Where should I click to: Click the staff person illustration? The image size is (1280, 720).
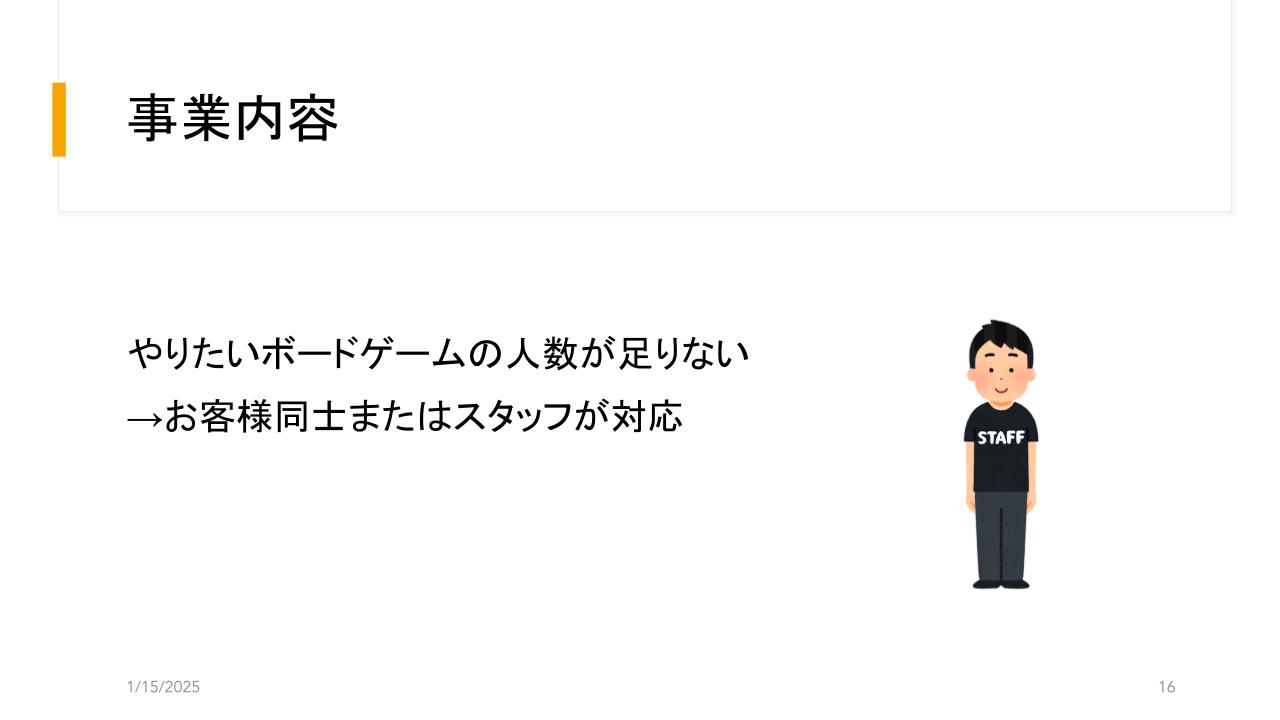(1001, 454)
